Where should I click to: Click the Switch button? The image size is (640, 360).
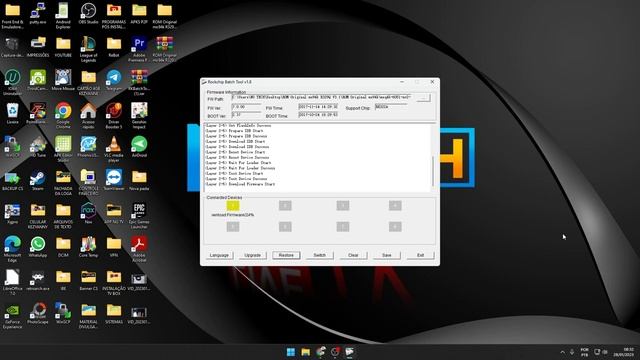(320, 255)
